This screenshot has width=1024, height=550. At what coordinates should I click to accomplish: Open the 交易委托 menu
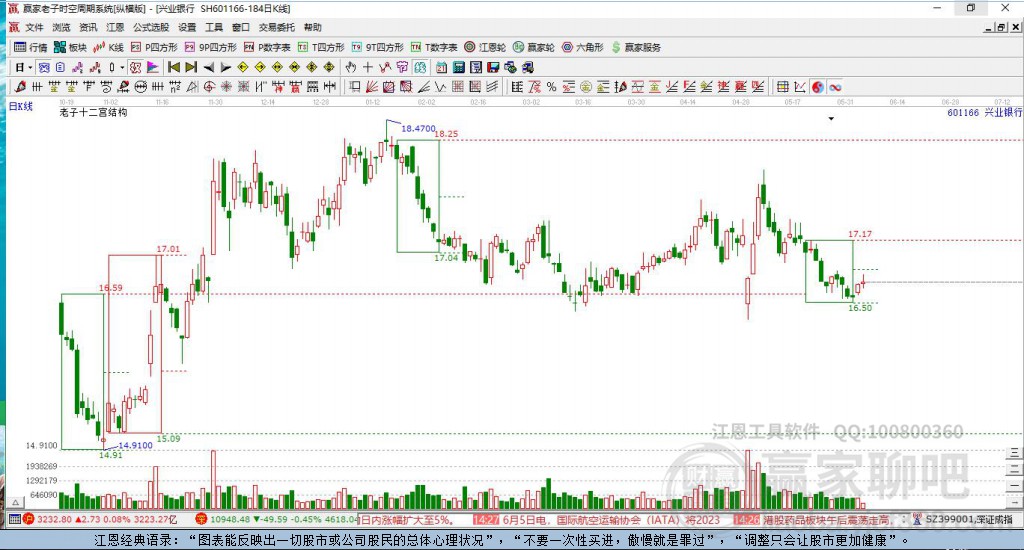coord(277,27)
